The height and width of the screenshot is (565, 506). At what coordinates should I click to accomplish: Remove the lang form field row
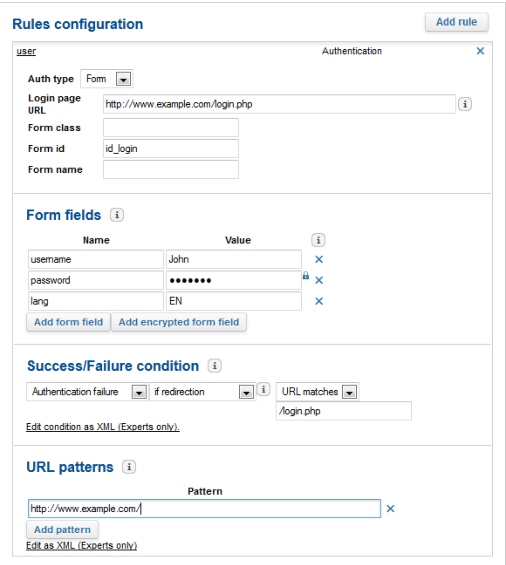point(319,301)
